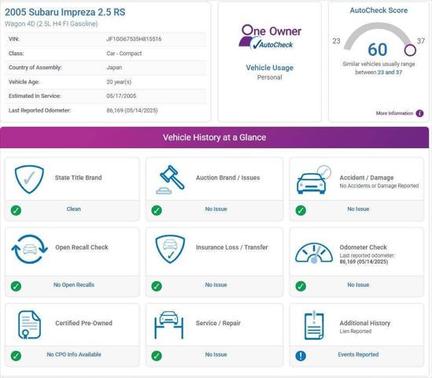This screenshot has height=378, width=432.
Task: Select the VIN number value
Action: tap(134, 39)
